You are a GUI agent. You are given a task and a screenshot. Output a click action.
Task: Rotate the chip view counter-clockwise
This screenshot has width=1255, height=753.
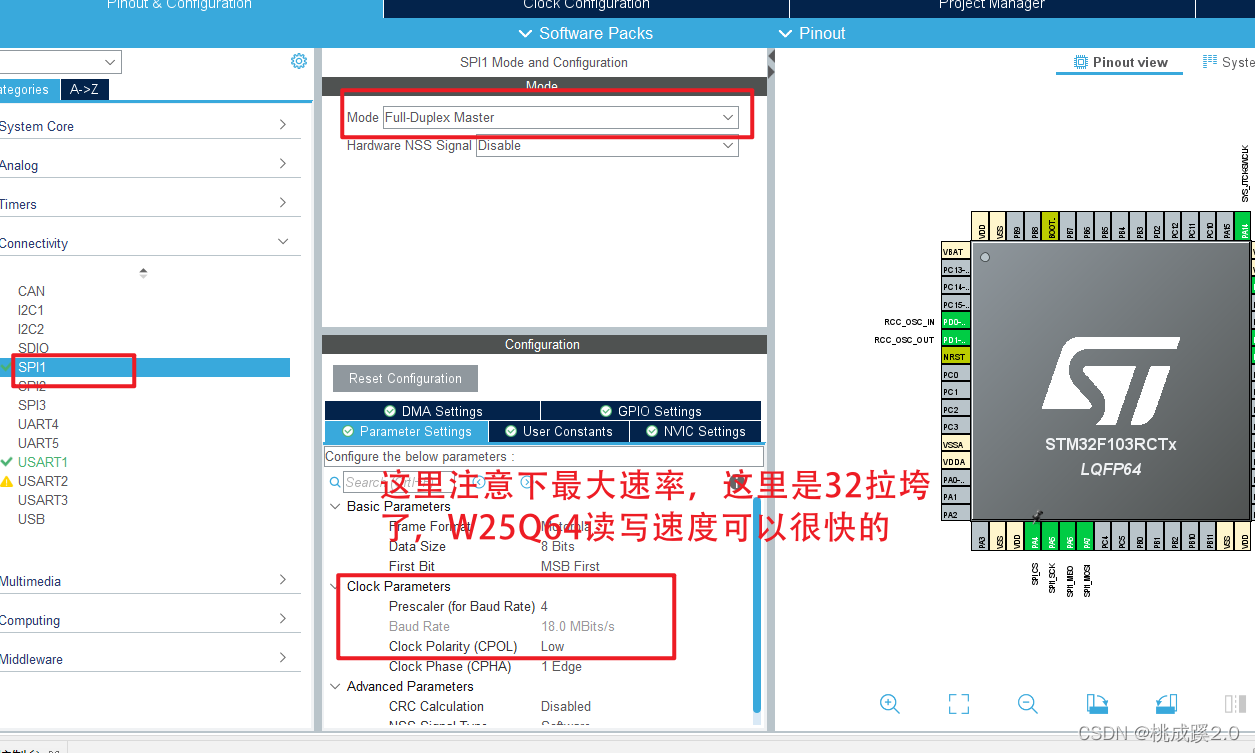(1165, 703)
